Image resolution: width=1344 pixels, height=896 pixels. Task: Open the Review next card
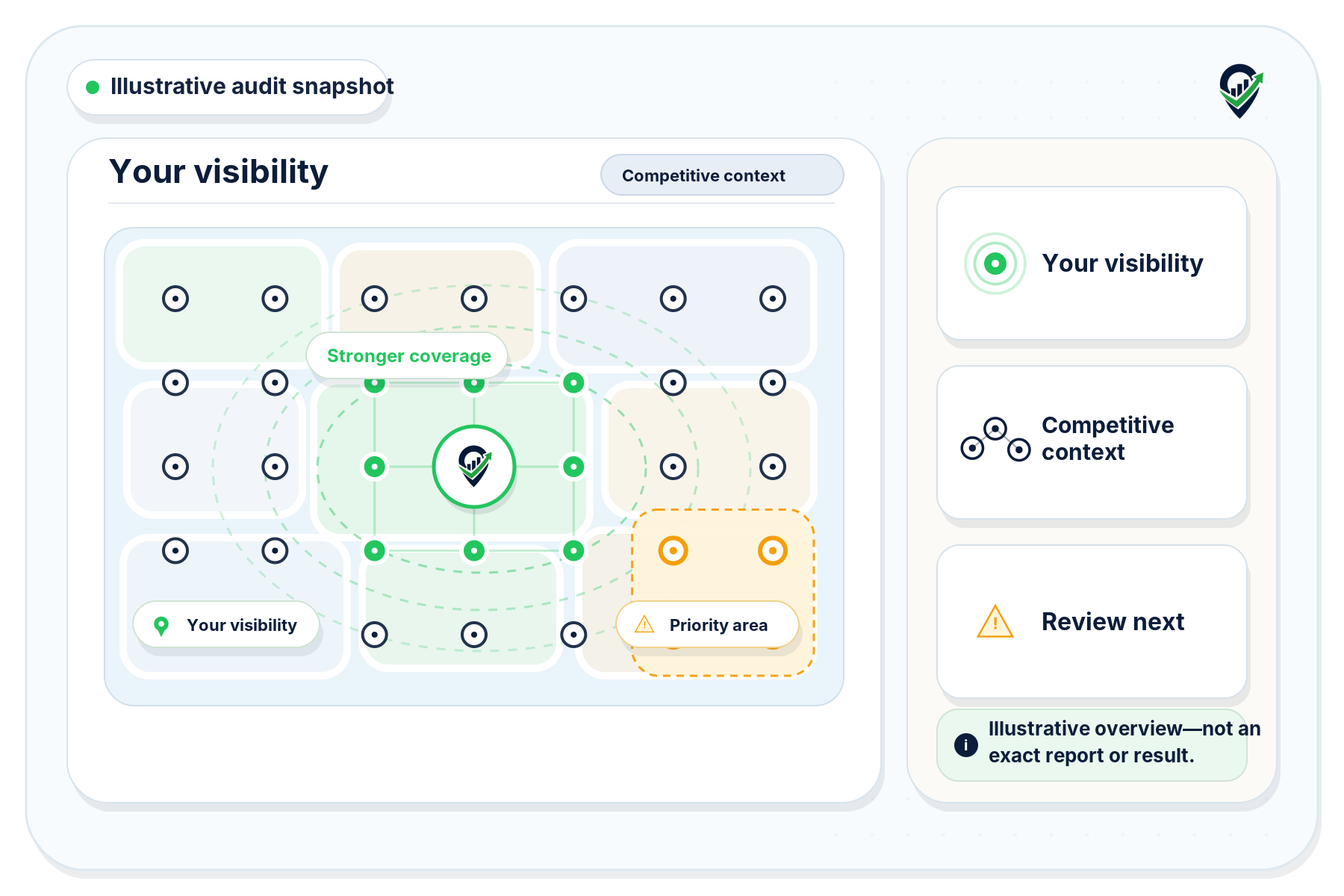pyautogui.click(x=1092, y=622)
